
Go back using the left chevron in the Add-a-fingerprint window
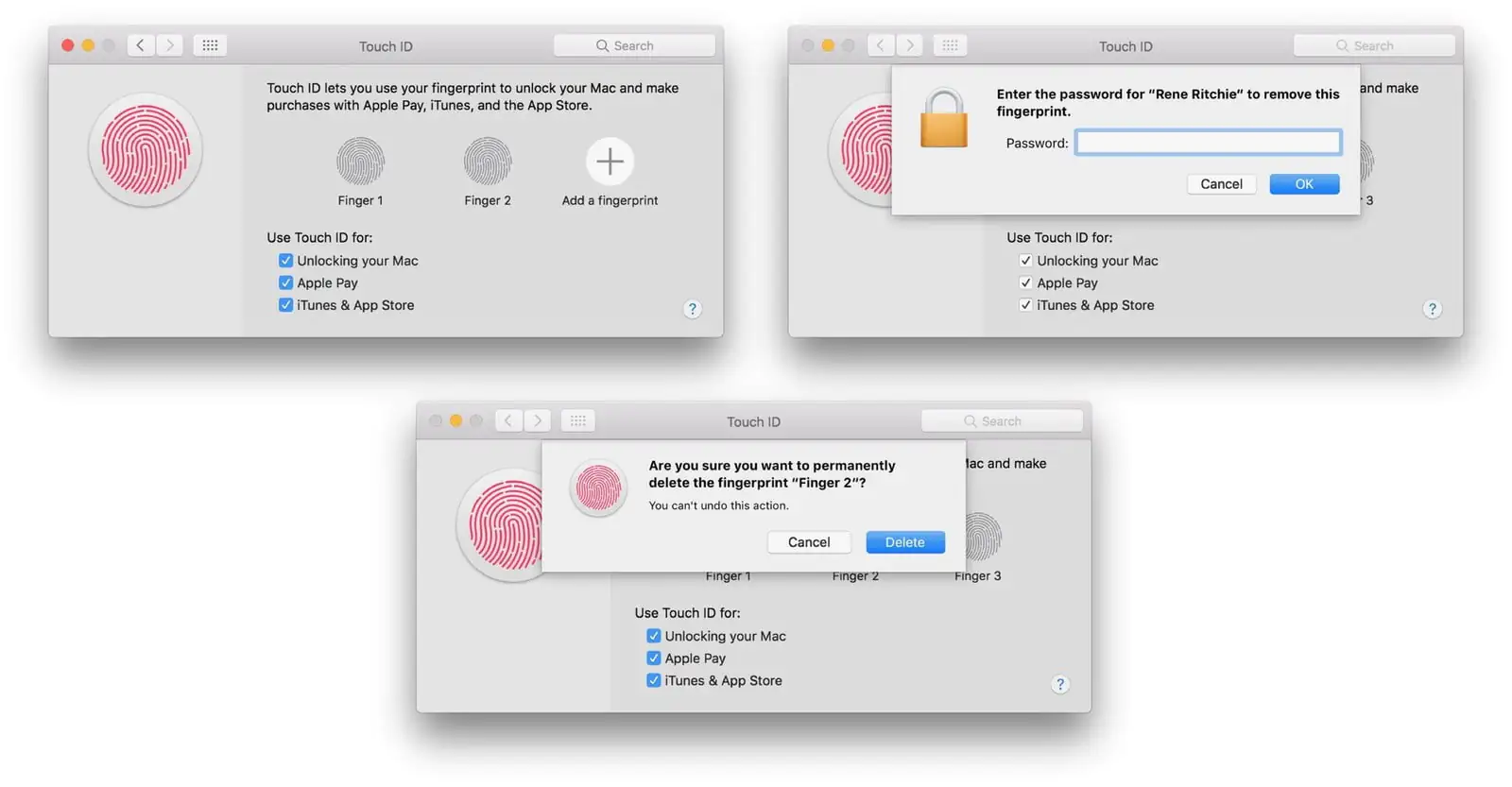(x=141, y=45)
